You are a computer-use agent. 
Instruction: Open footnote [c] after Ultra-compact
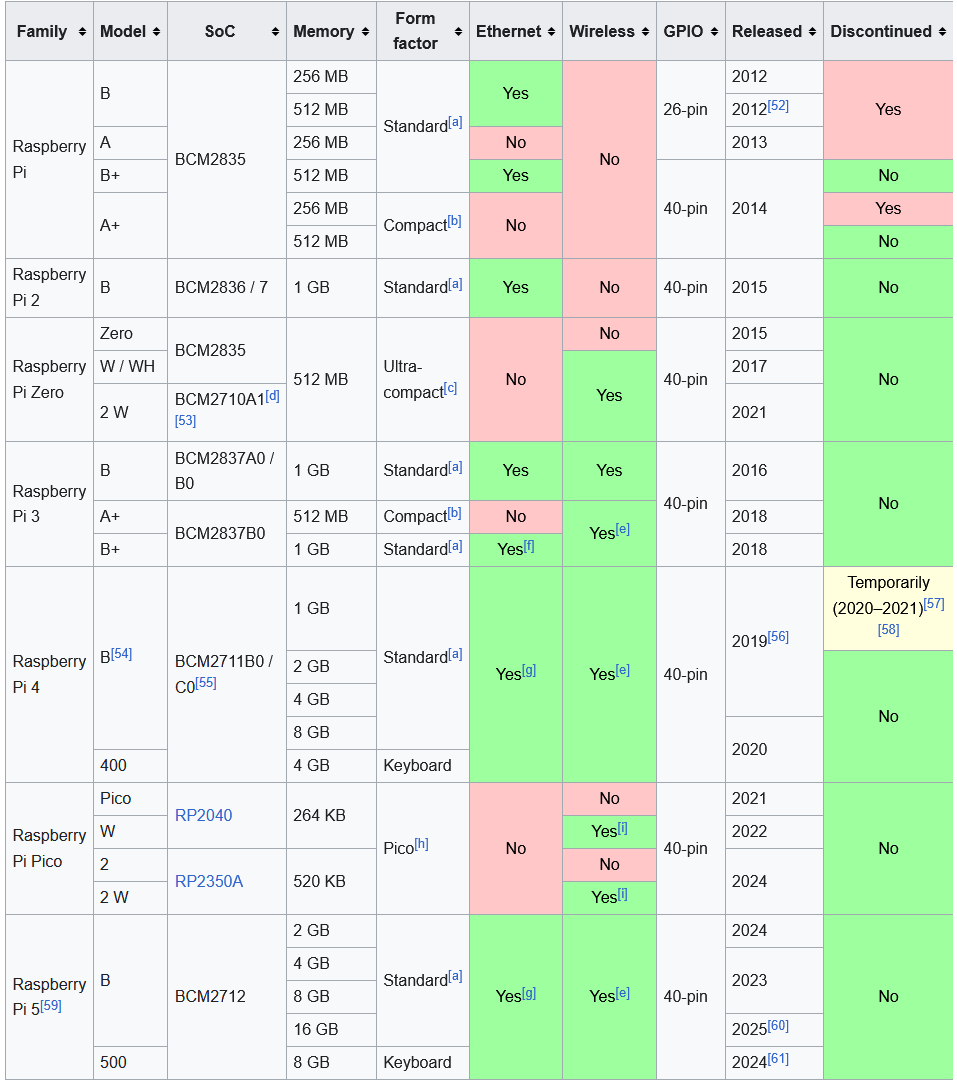coord(450,388)
